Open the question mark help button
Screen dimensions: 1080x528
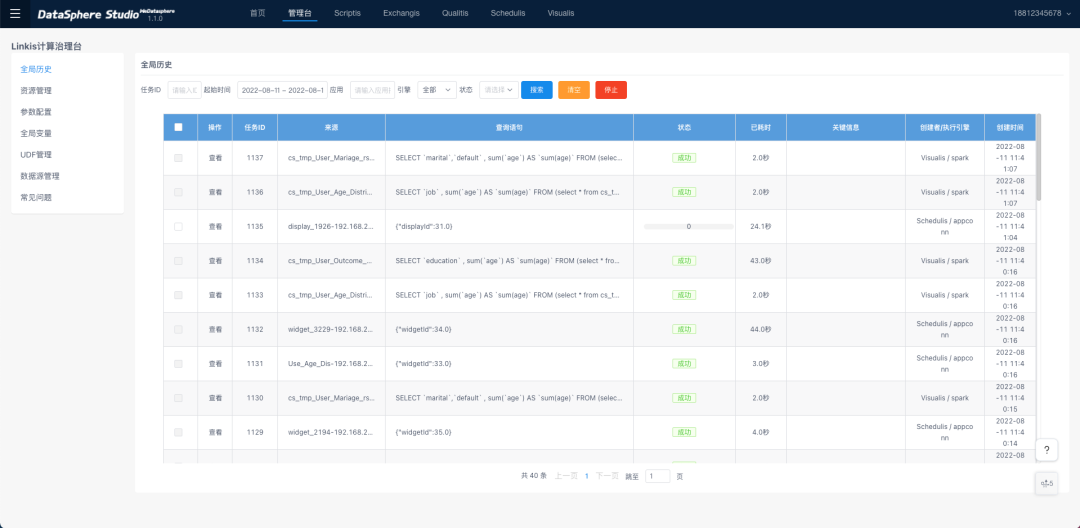1045,450
